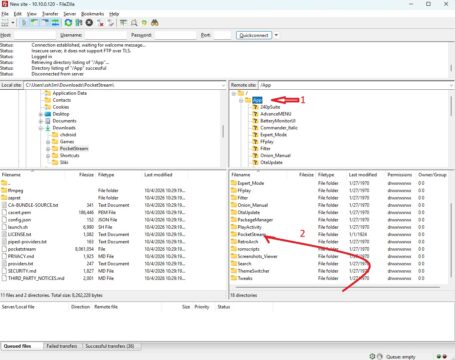Select the ffmpeg folder in local list

[x=15, y=190]
